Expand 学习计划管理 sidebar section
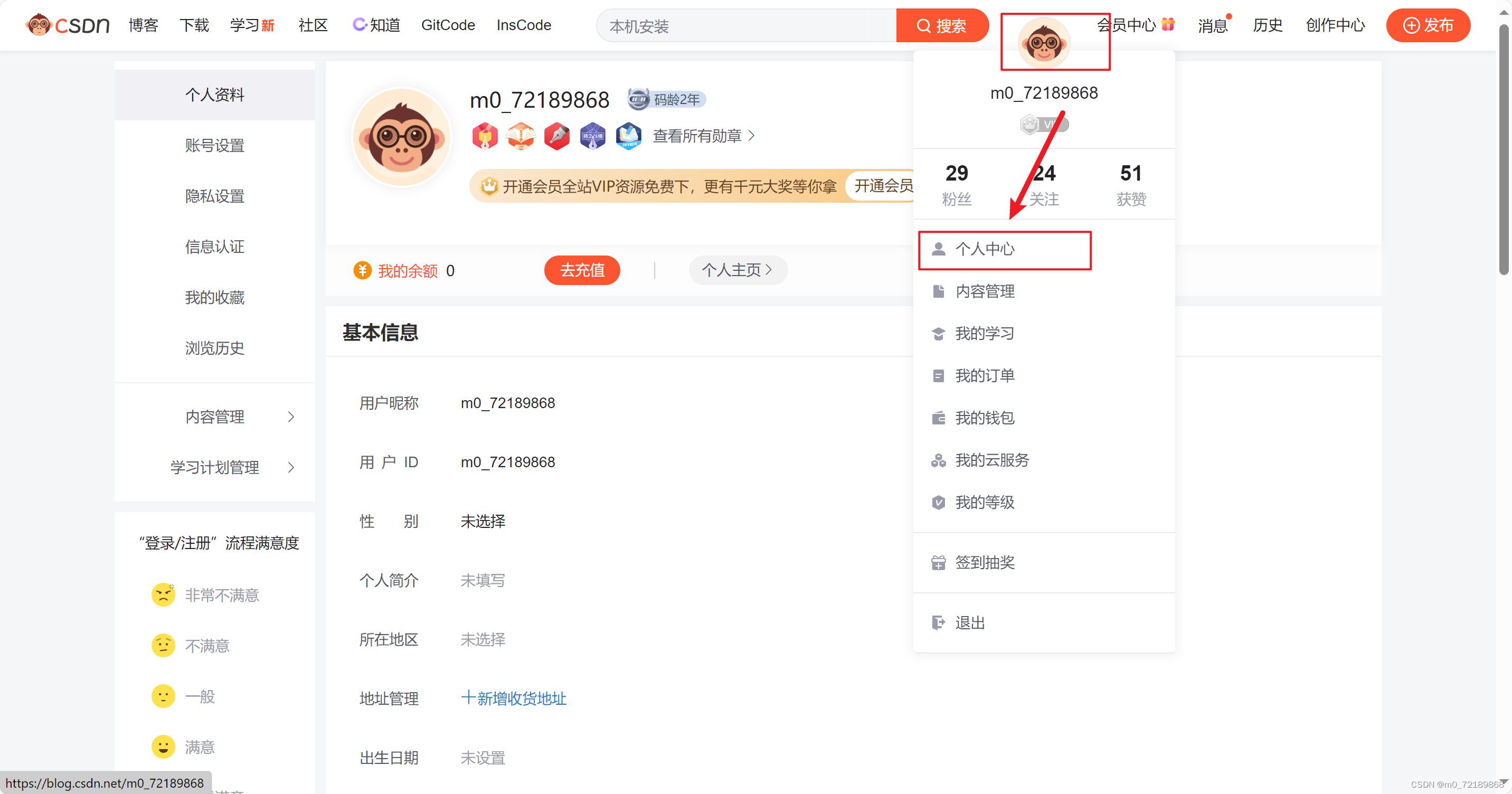1512x794 pixels. click(215, 467)
